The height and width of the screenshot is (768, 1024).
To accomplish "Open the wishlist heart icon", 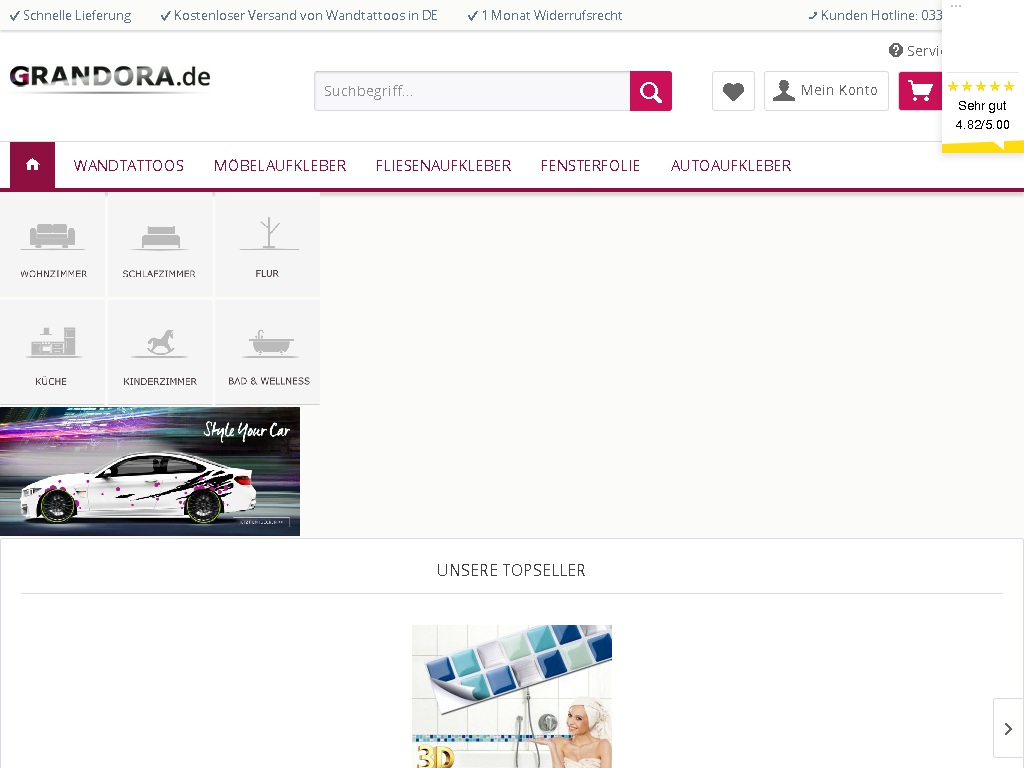I will pos(733,91).
